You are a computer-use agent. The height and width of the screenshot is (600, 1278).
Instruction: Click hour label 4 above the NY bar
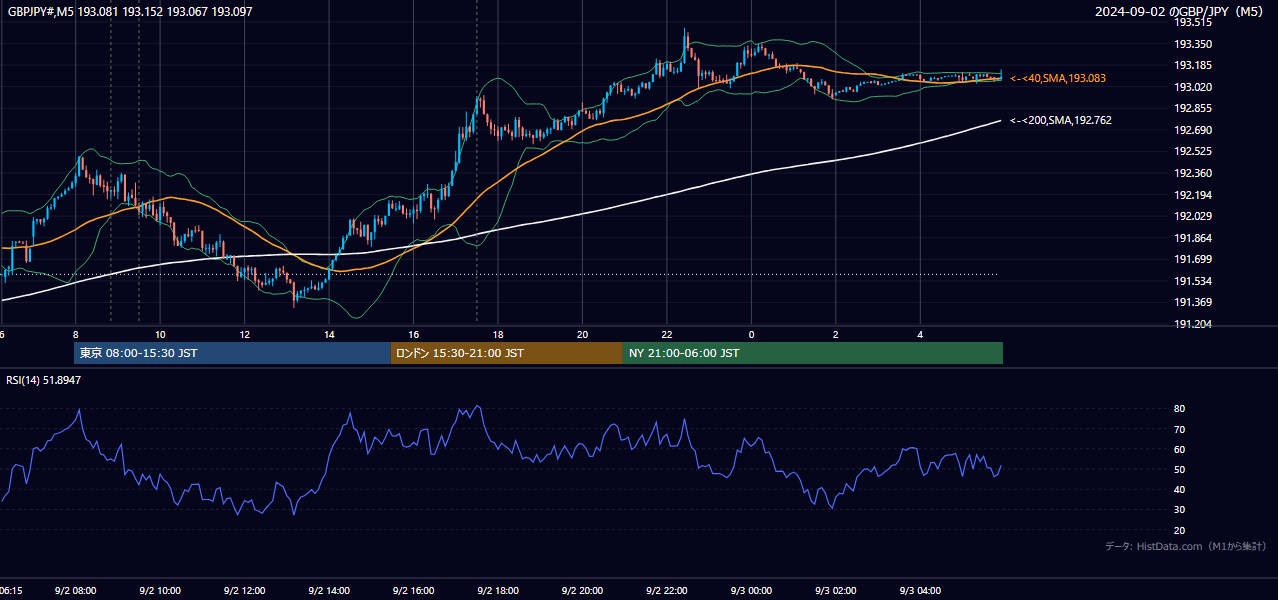point(920,334)
